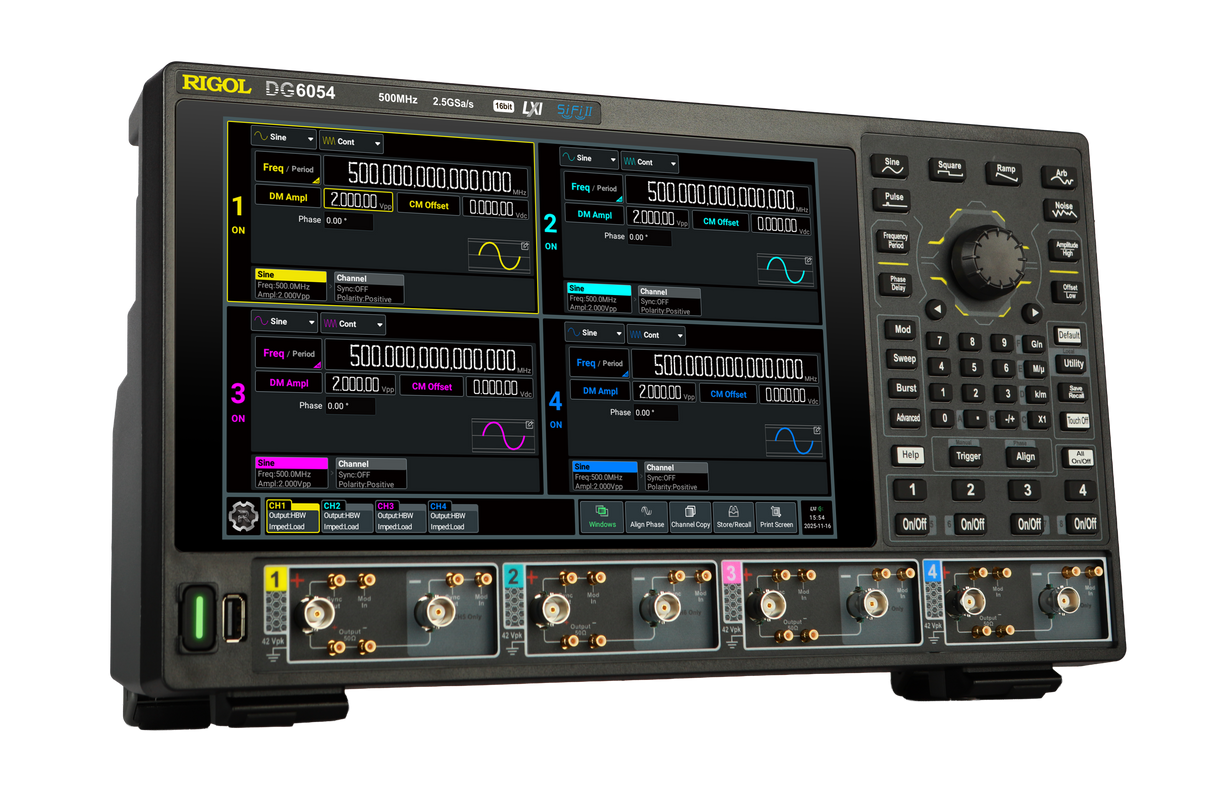This screenshot has width=1214, height=791.
Task: Select the Sine waveform hardware key
Action: click(x=891, y=165)
